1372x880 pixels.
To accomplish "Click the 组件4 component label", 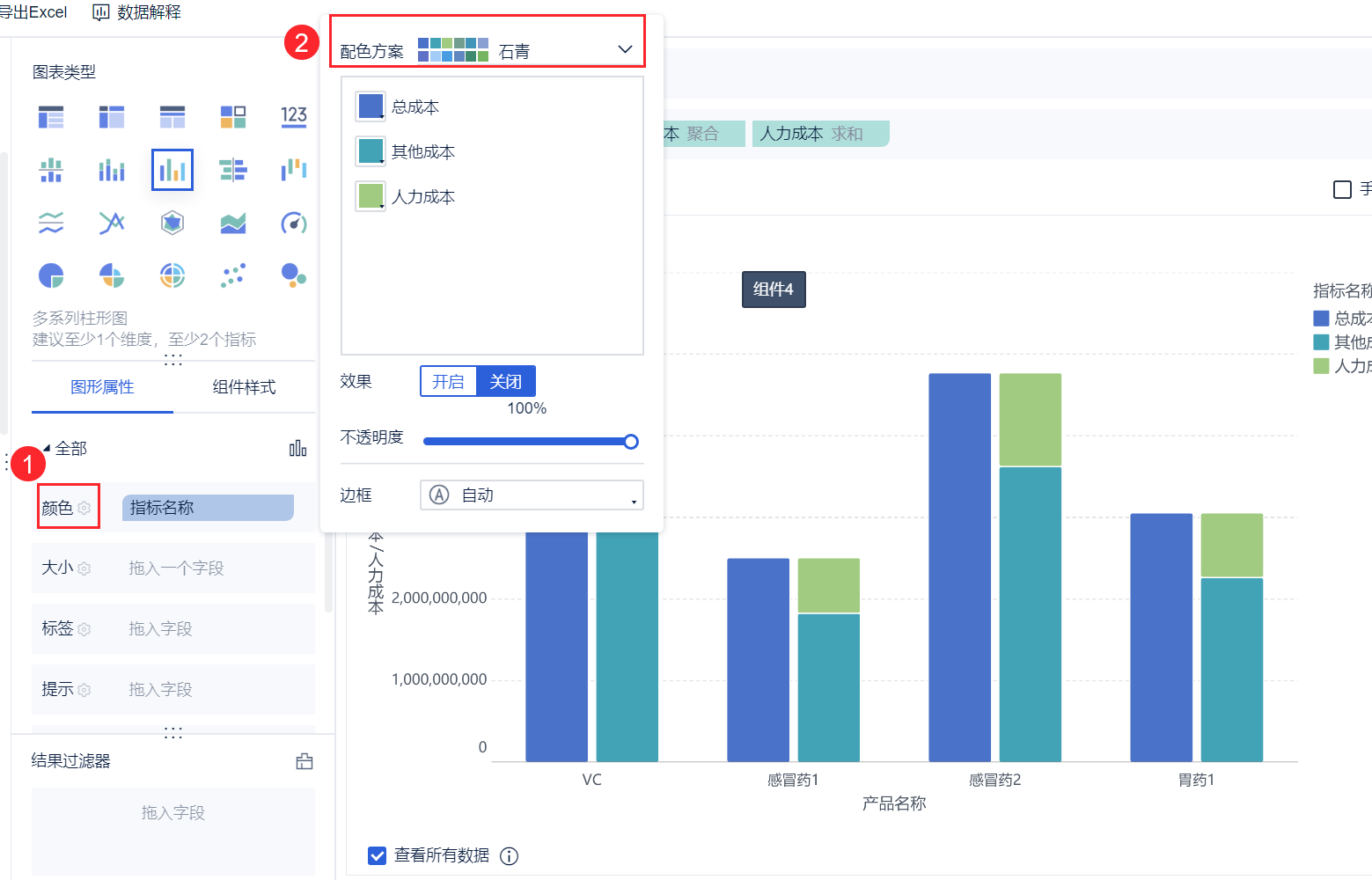I will tap(774, 290).
